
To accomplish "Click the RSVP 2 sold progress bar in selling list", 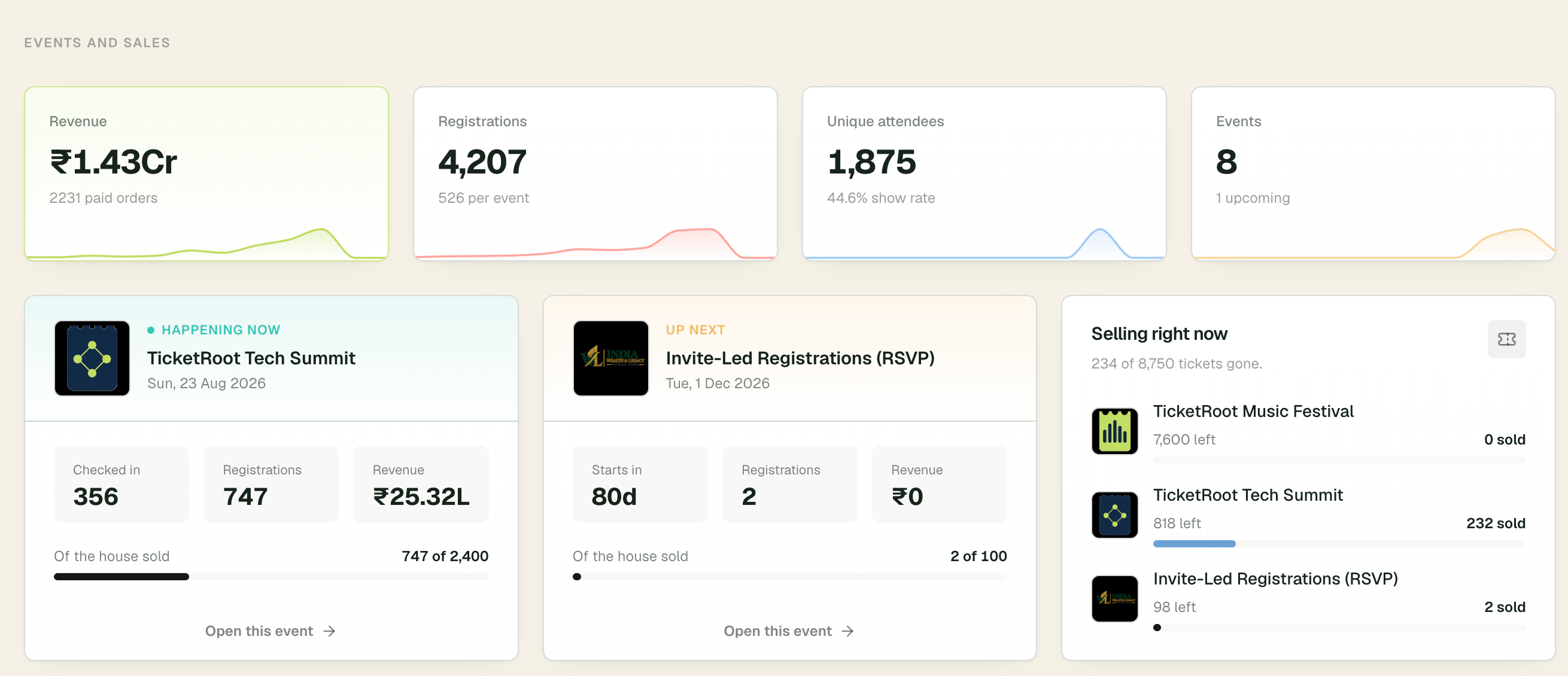I will (x=1339, y=628).
